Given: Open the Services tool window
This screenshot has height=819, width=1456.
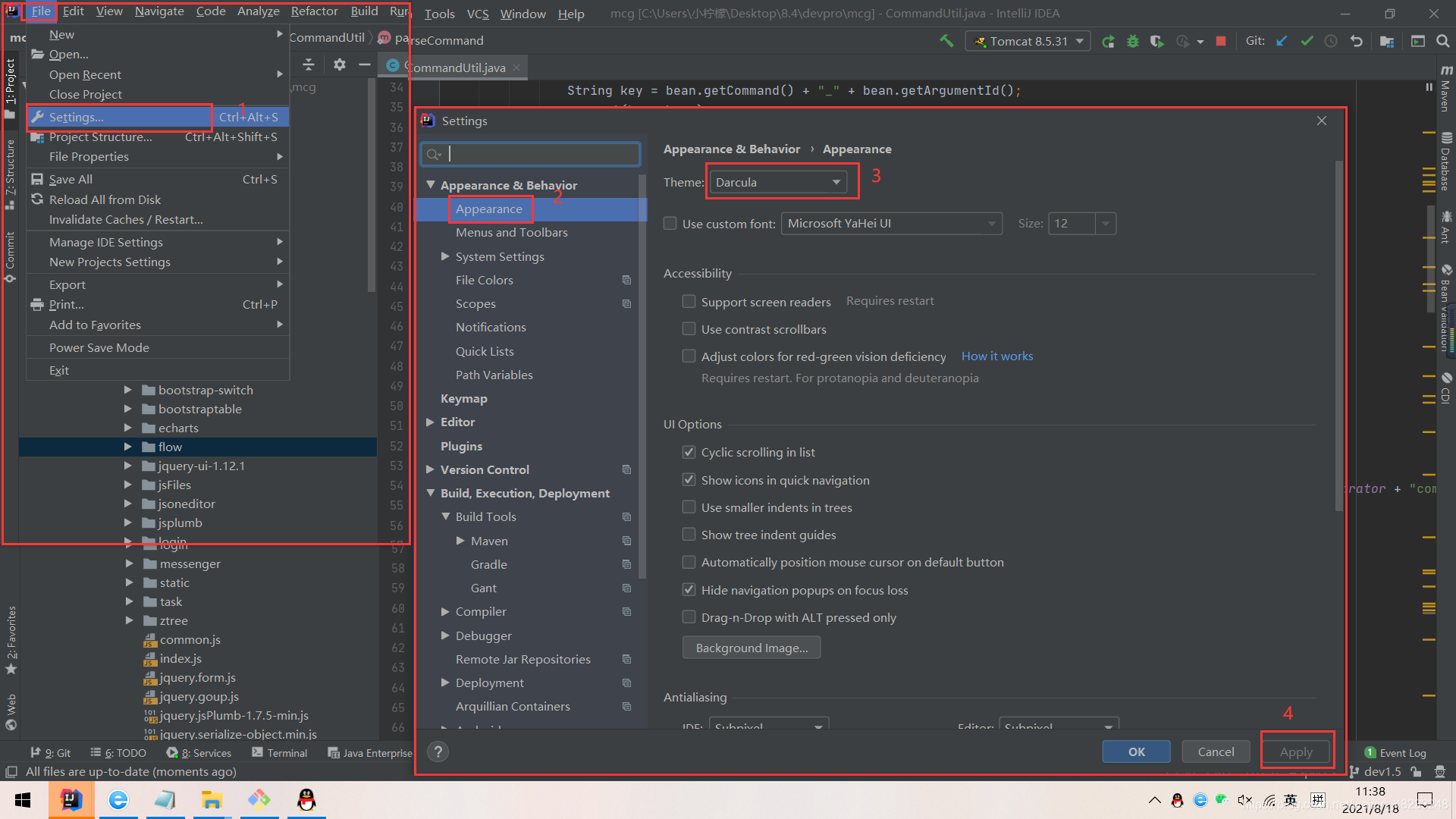Looking at the screenshot, I should [x=199, y=753].
